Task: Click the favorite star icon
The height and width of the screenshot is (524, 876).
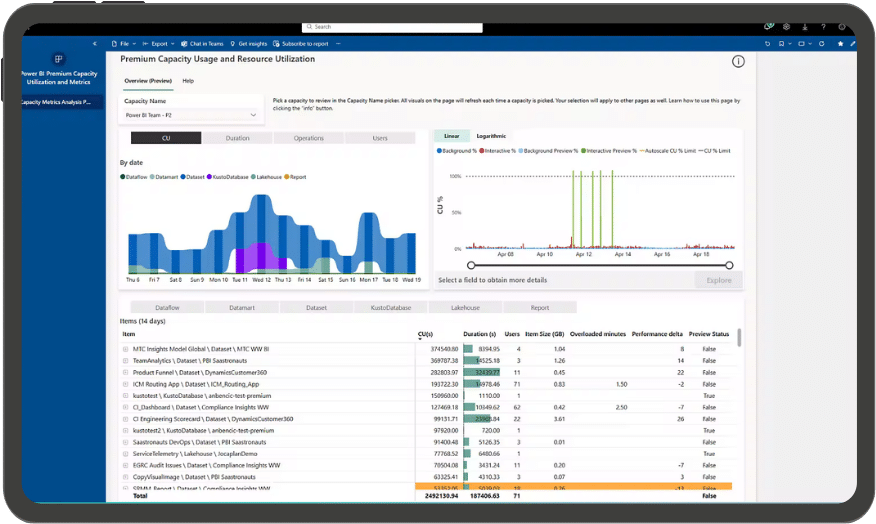Action: pos(840,44)
